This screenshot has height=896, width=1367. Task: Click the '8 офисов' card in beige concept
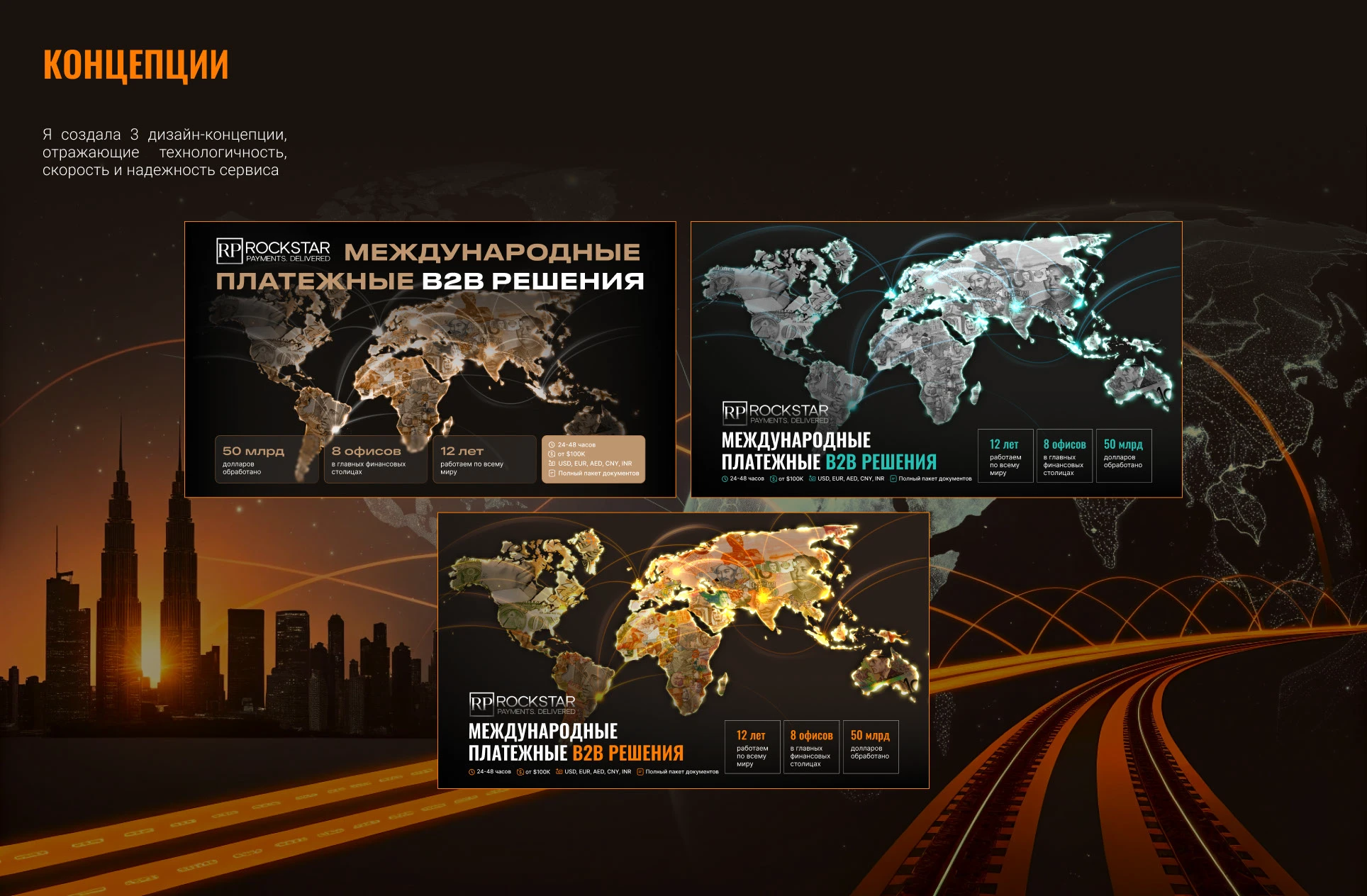[376, 459]
